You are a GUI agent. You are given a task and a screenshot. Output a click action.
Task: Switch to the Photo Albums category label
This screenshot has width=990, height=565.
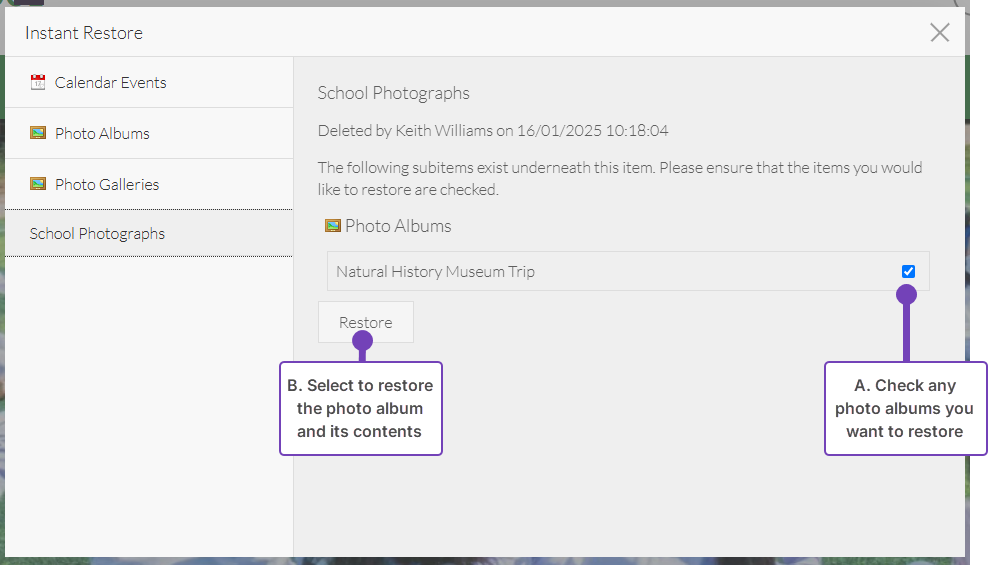(102, 134)
